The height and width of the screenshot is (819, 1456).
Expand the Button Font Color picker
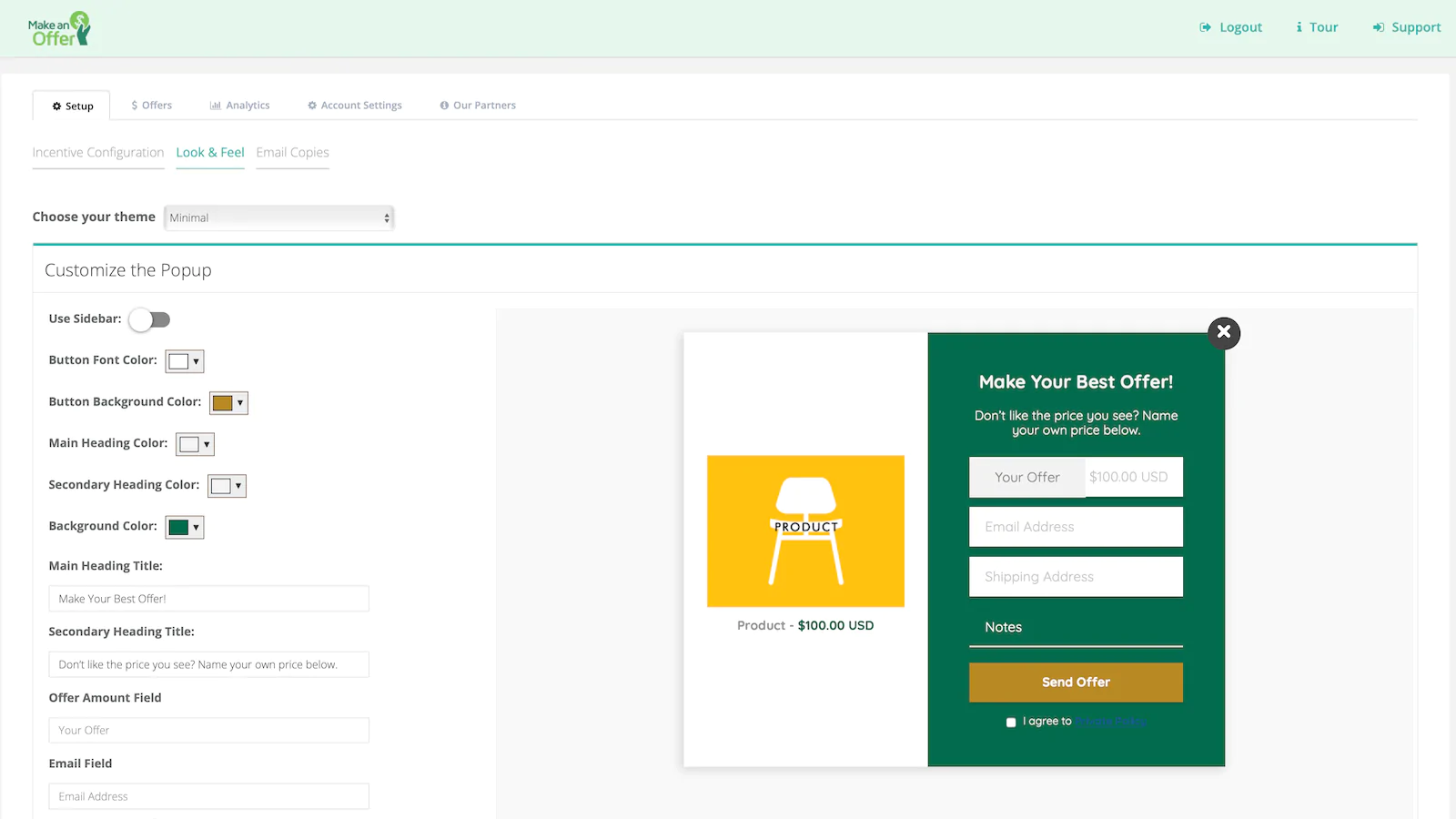(185, 361)
